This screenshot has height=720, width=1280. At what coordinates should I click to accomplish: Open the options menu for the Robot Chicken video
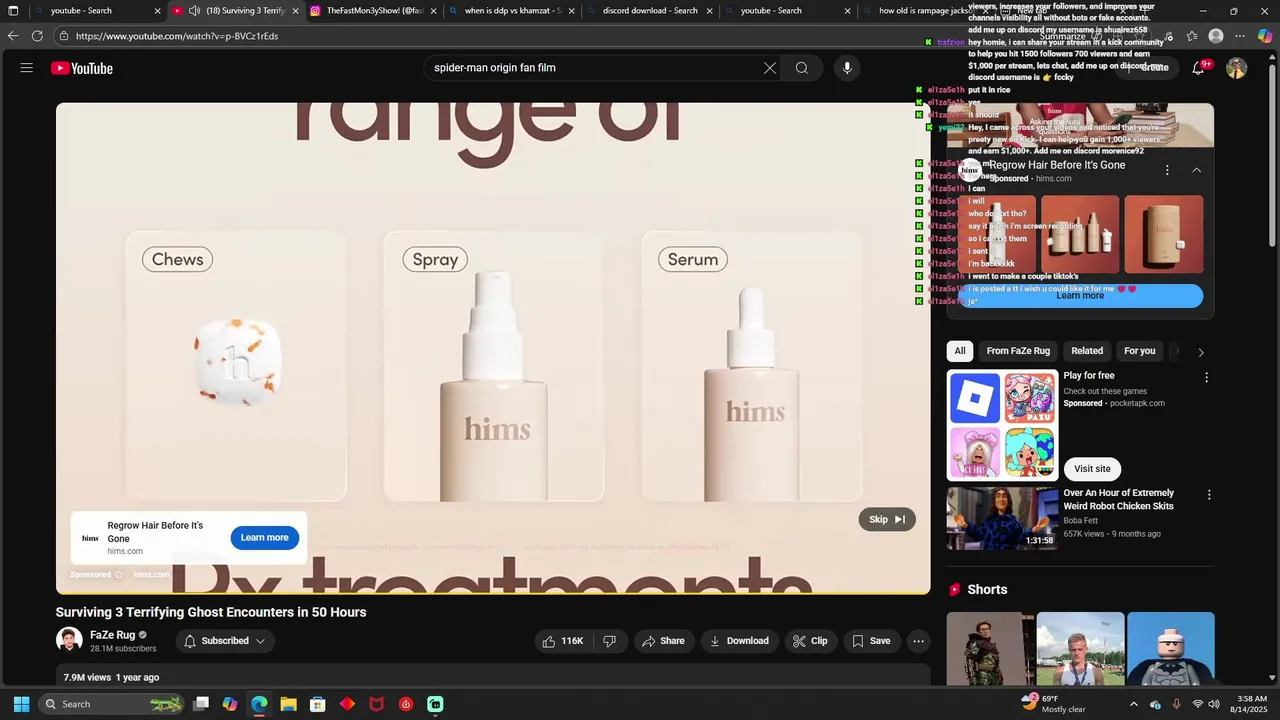click(1209, 495)
